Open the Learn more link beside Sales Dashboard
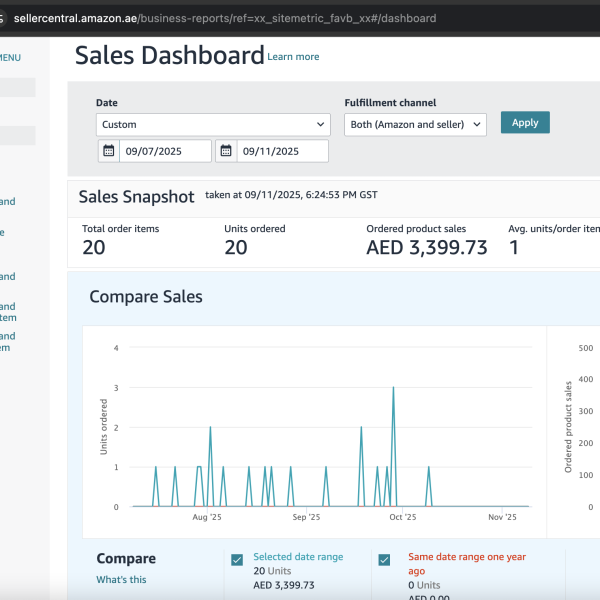This screenshot has width=600, height=600. tap(293, 57)
